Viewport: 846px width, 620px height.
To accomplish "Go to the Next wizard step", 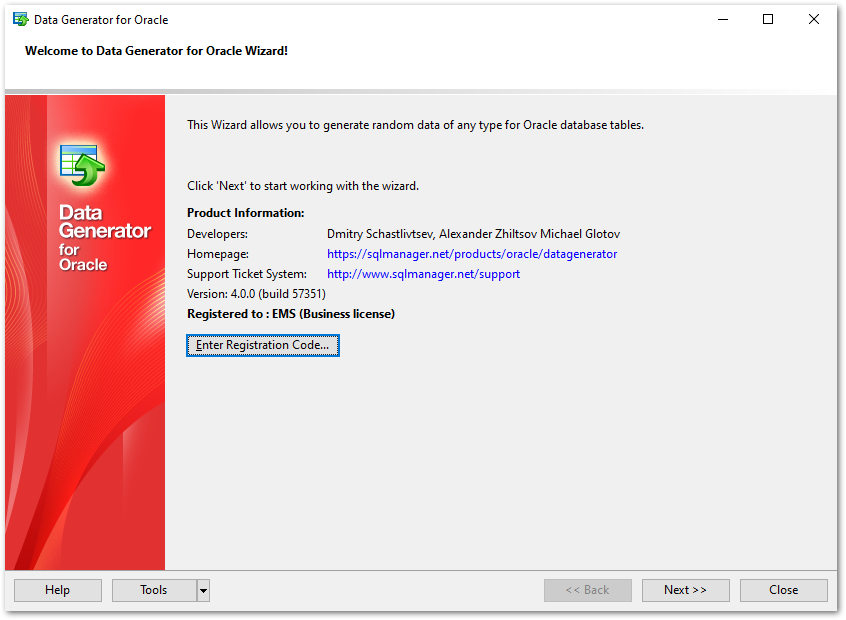I will coord(685,590).
